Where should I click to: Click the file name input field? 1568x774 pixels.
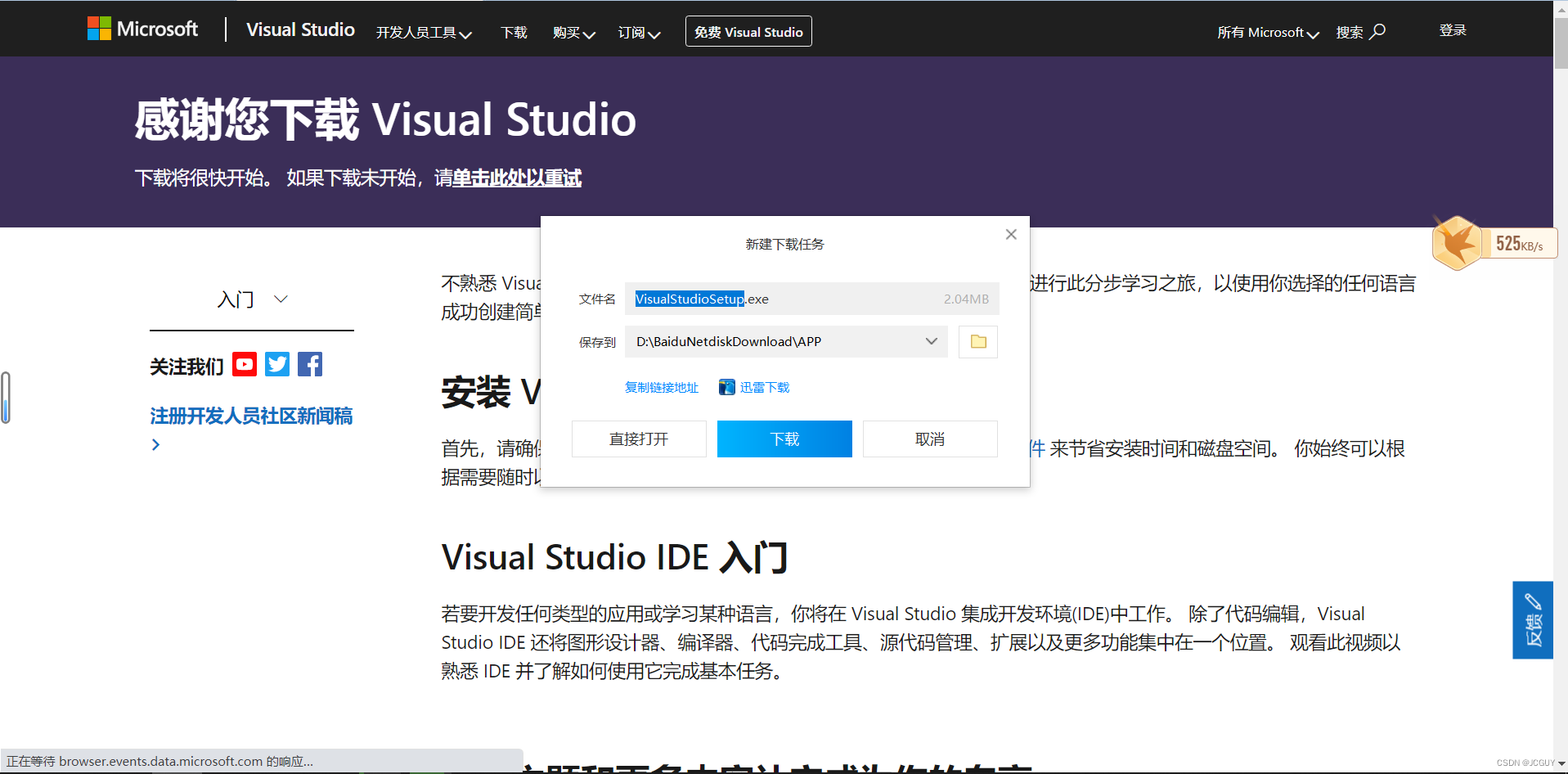pyautogui.click(x=811, y=299)
